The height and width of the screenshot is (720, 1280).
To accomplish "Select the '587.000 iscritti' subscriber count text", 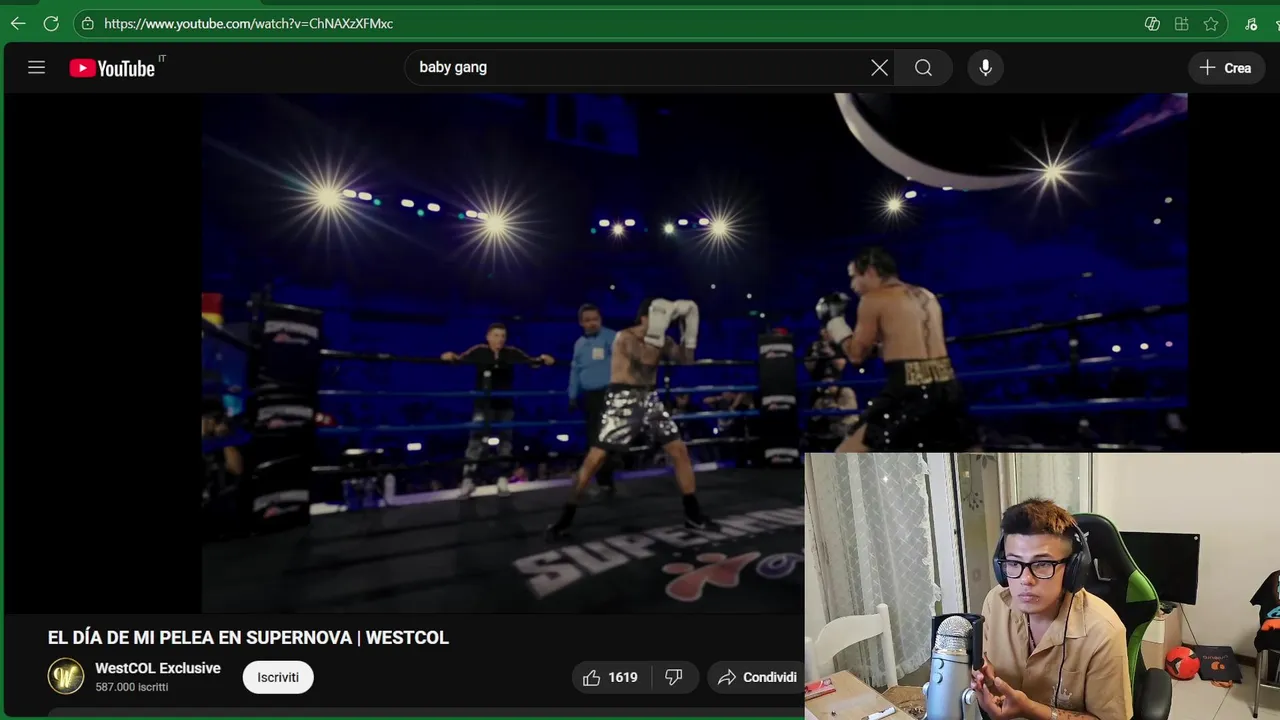I will click(x=131, y=687).
